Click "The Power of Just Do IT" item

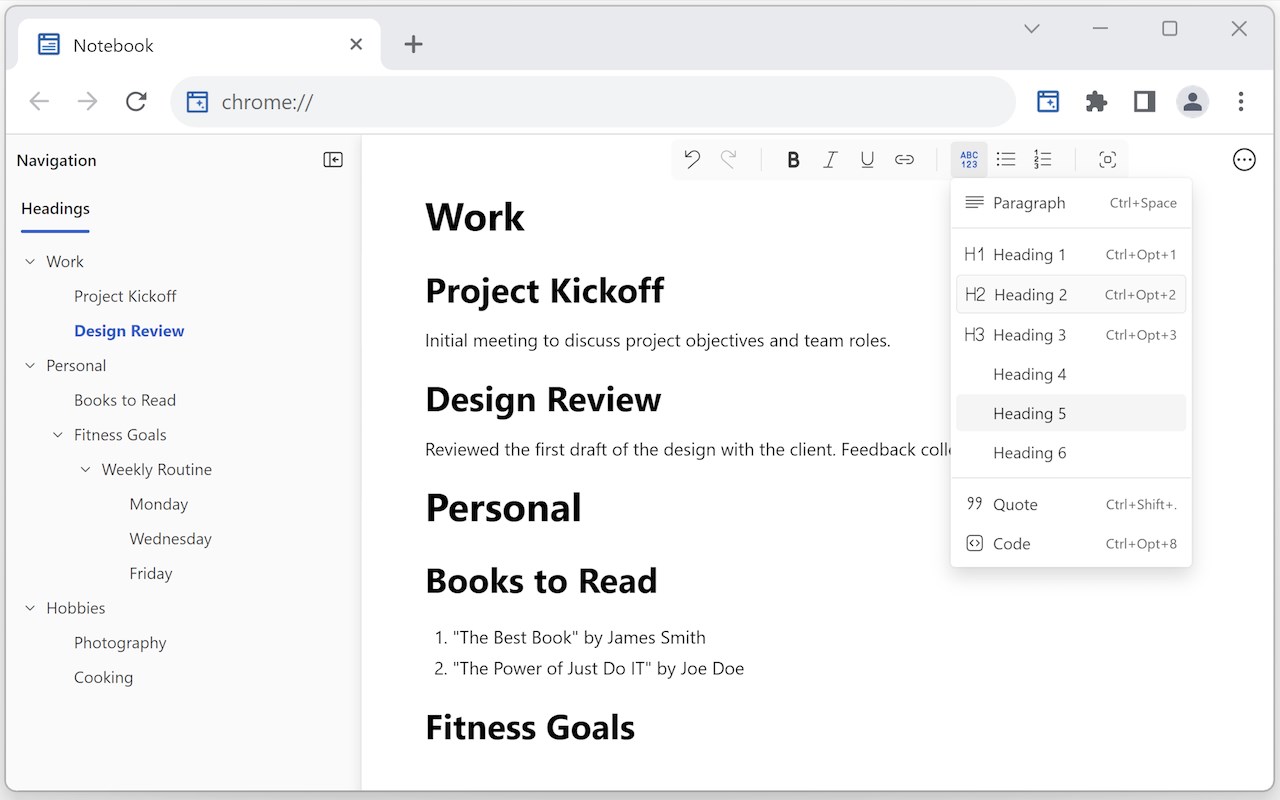tap(598, 669)
